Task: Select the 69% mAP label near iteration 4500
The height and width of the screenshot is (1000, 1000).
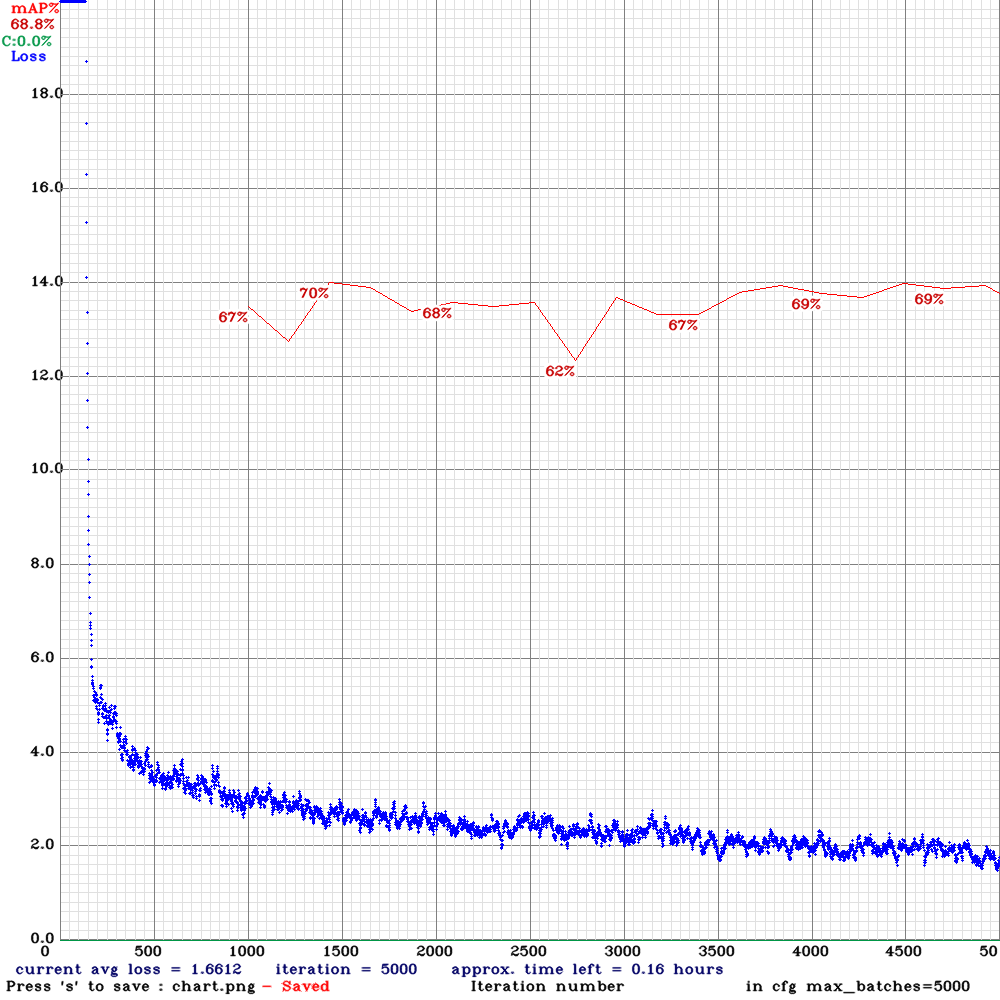Action: 929,299
